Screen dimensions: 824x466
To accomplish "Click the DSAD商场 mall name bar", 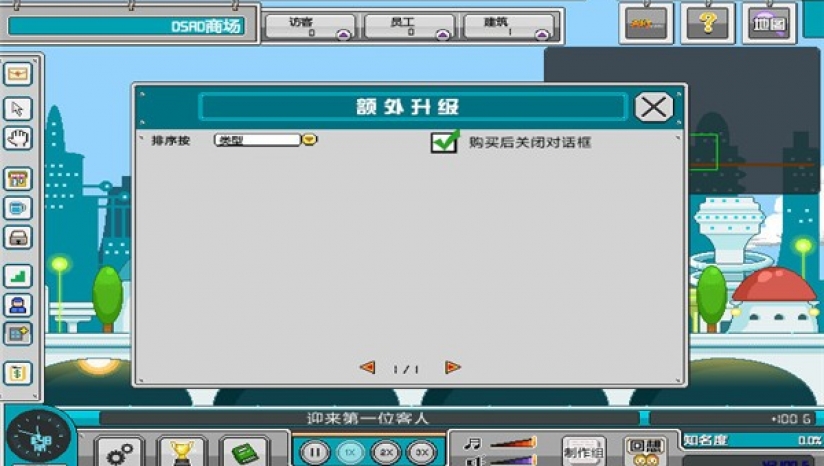I will (127, 26).
